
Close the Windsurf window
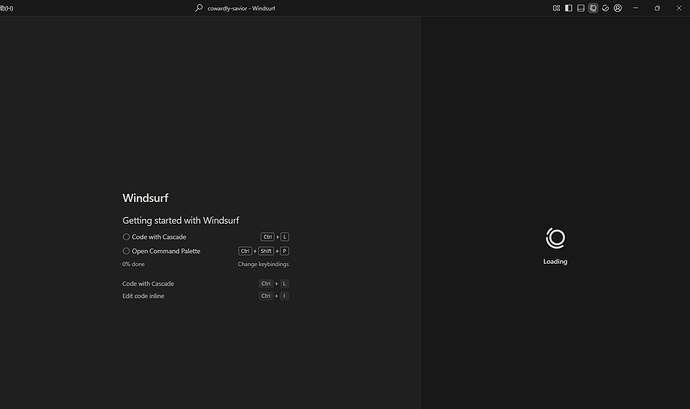679,8
